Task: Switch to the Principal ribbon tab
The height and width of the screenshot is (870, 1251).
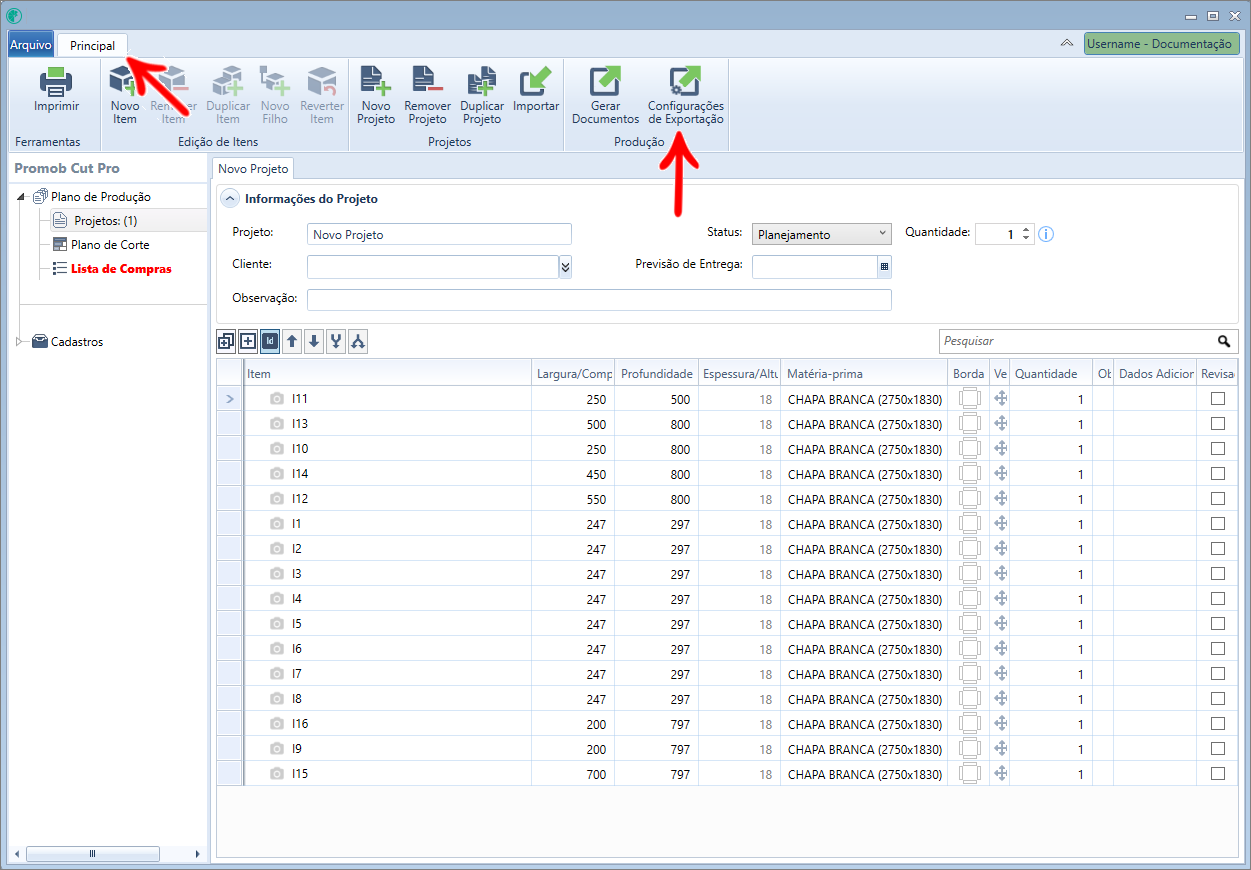Action: click(92, 45)
